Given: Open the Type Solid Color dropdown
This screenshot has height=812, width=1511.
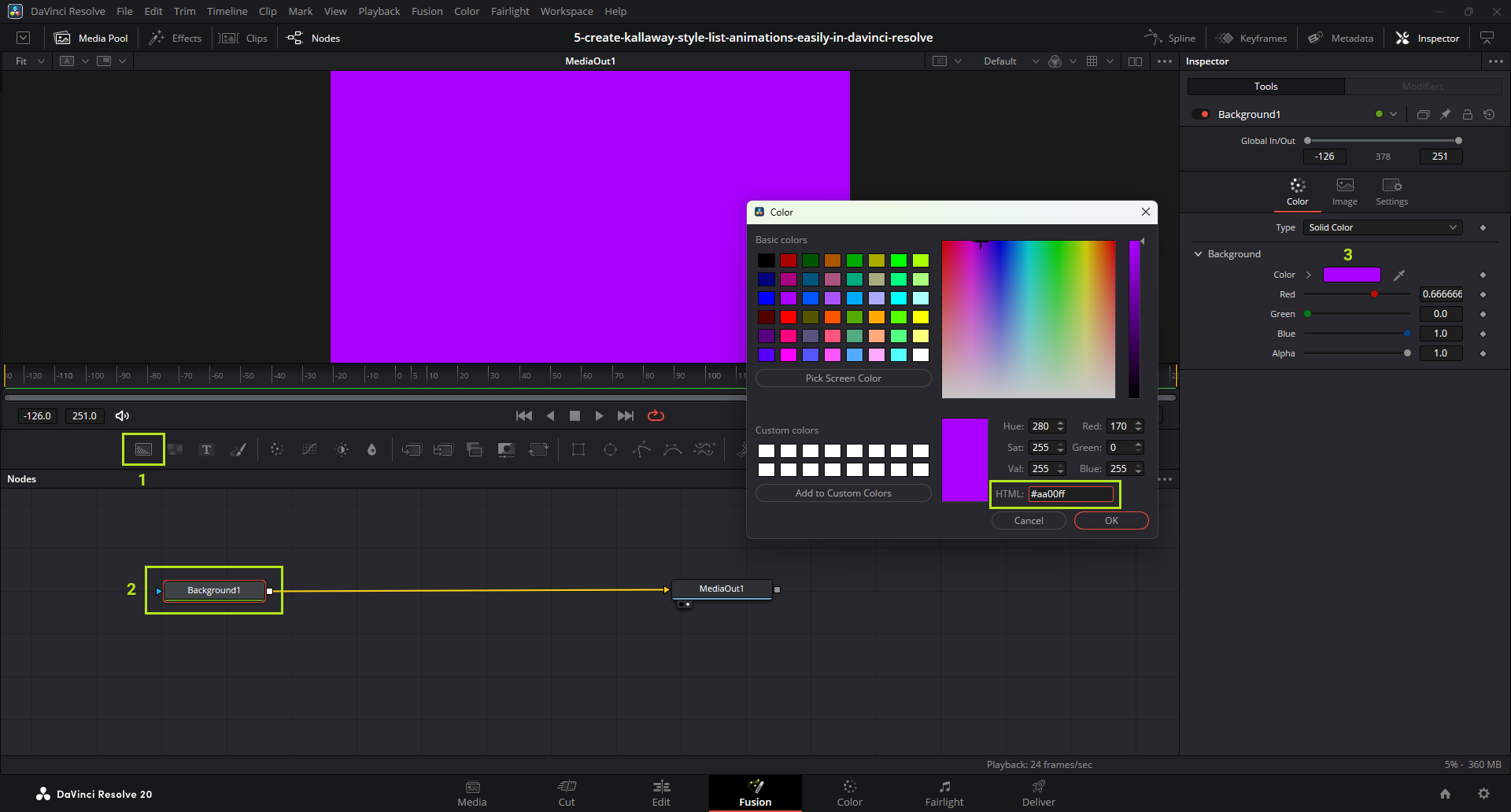Looking at the screenshot, I should (x=1382, y=227).
